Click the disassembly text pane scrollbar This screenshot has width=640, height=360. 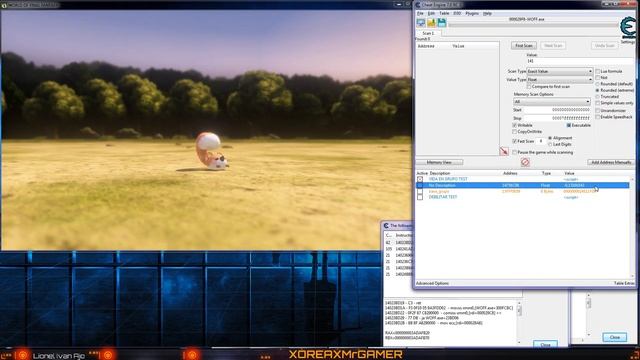(519, 322)
